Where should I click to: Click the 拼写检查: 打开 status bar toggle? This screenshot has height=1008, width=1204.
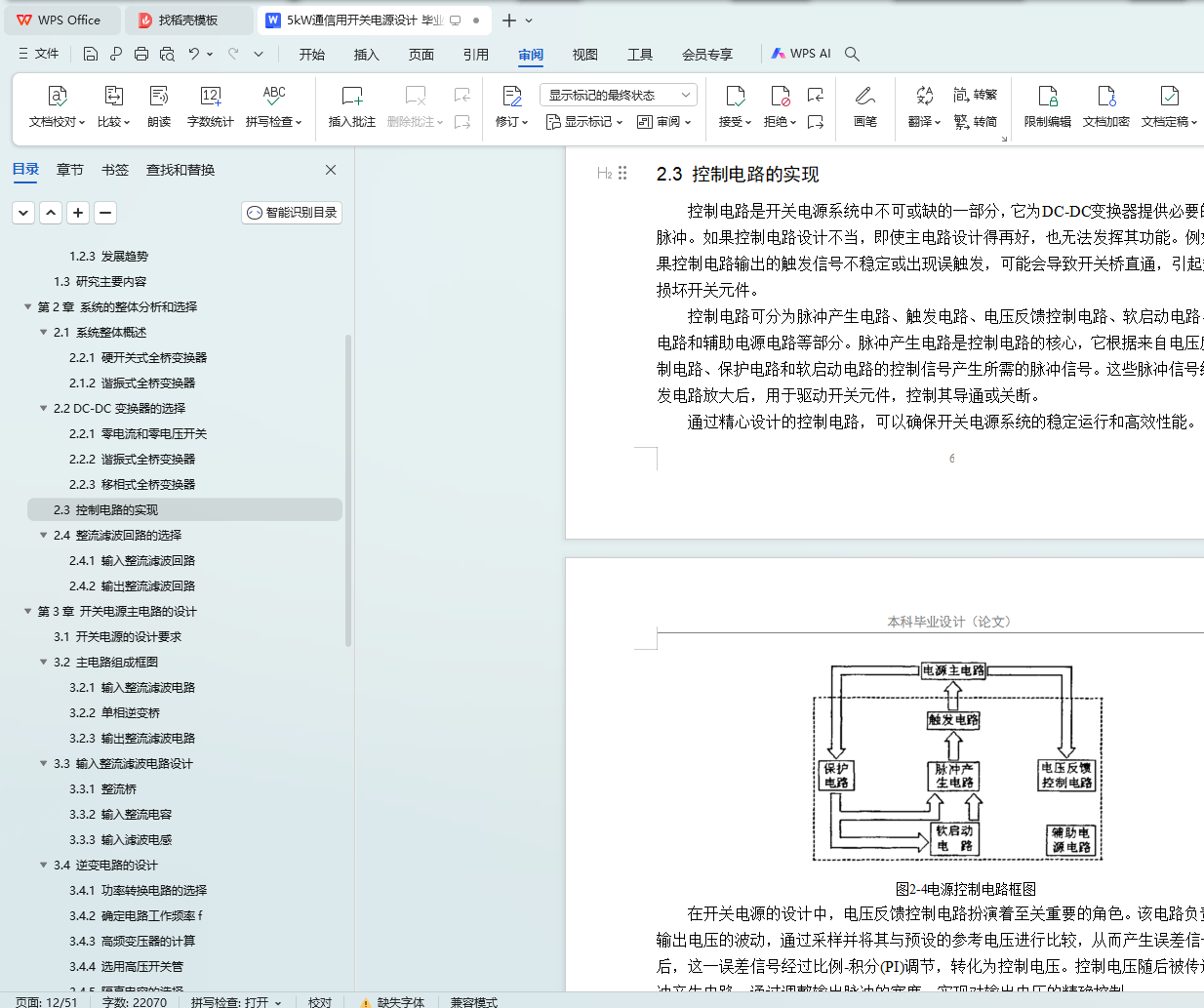tap(236, 1001)
